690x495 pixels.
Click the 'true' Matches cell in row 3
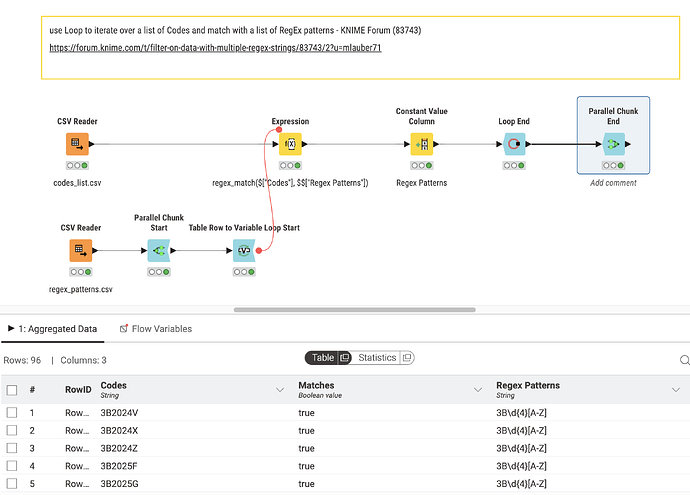tap(306, 448)
